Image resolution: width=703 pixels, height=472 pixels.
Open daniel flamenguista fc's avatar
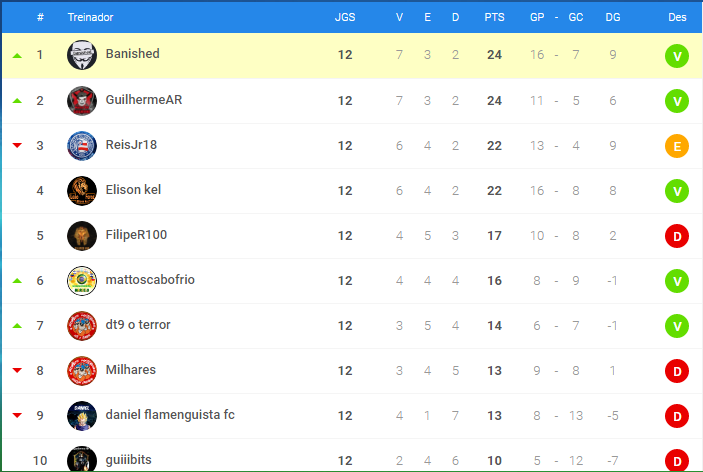[82, 416]
